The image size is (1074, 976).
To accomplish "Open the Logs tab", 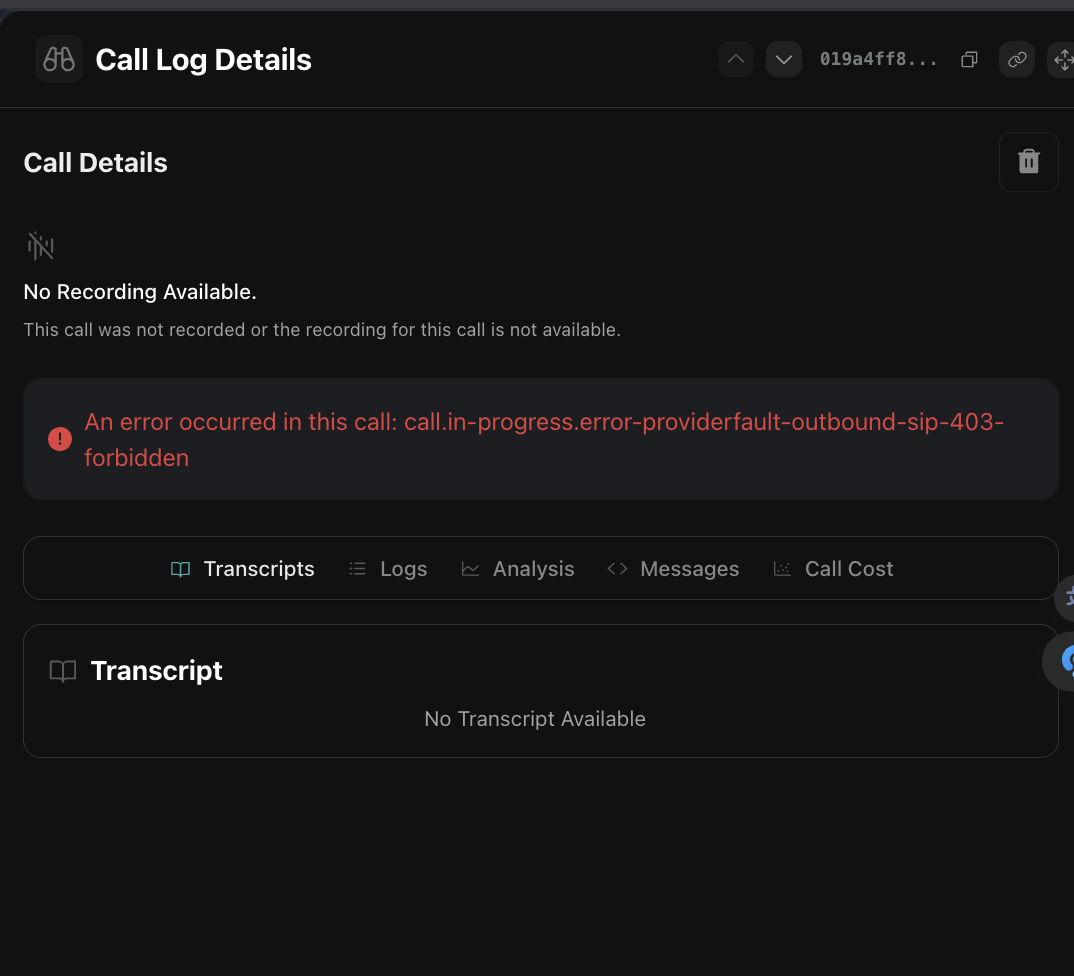I will click(388, 569).
